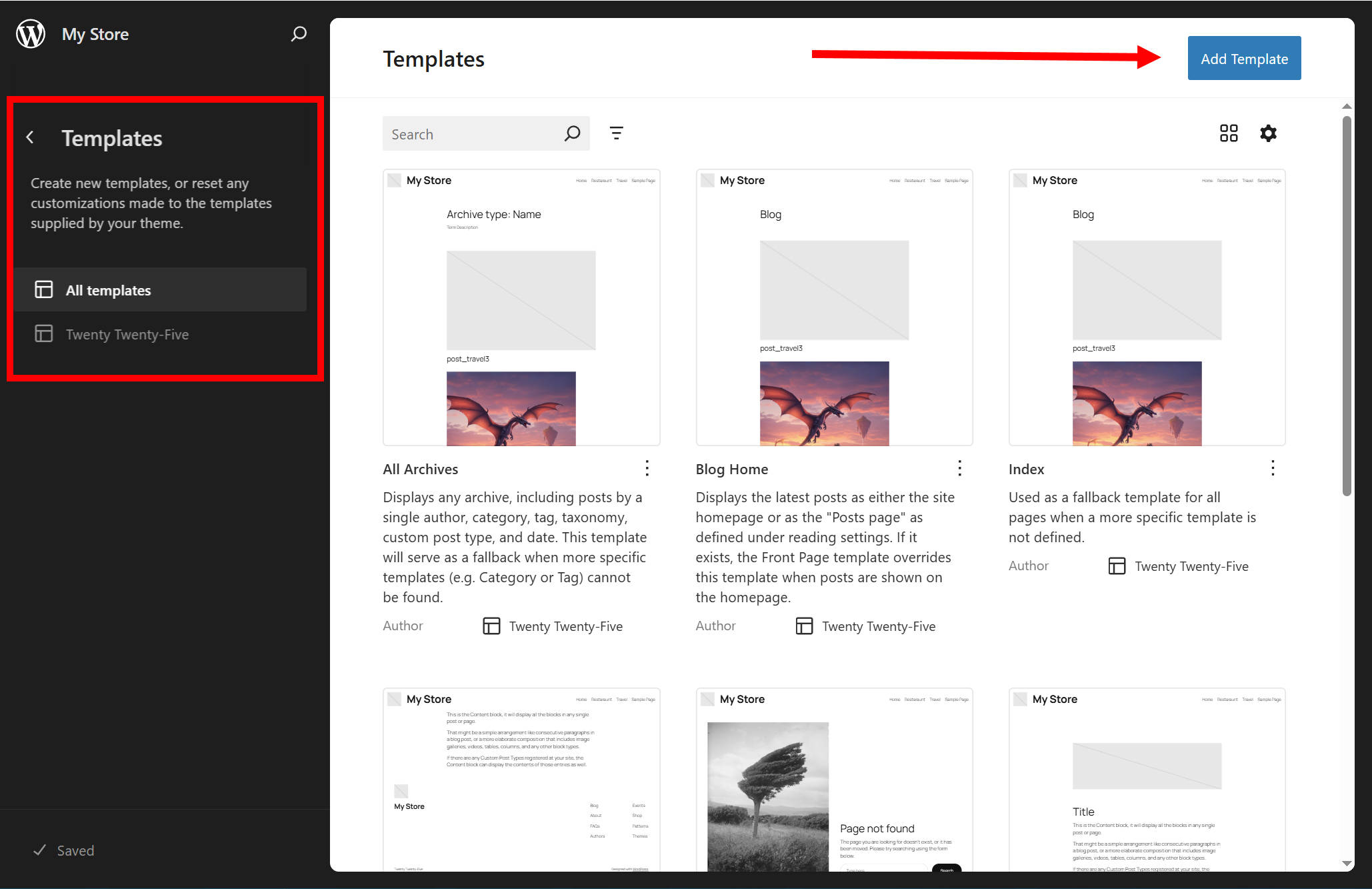The width and height of the screenshot is (1372, 889).
Task: Open the Blog Home template thumbnail
Action: coord(833,307)
